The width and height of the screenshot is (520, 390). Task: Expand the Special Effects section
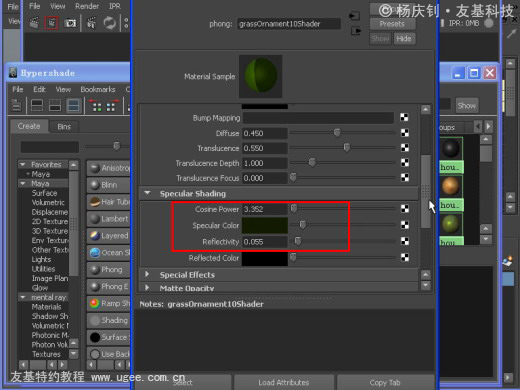(147, 274)
